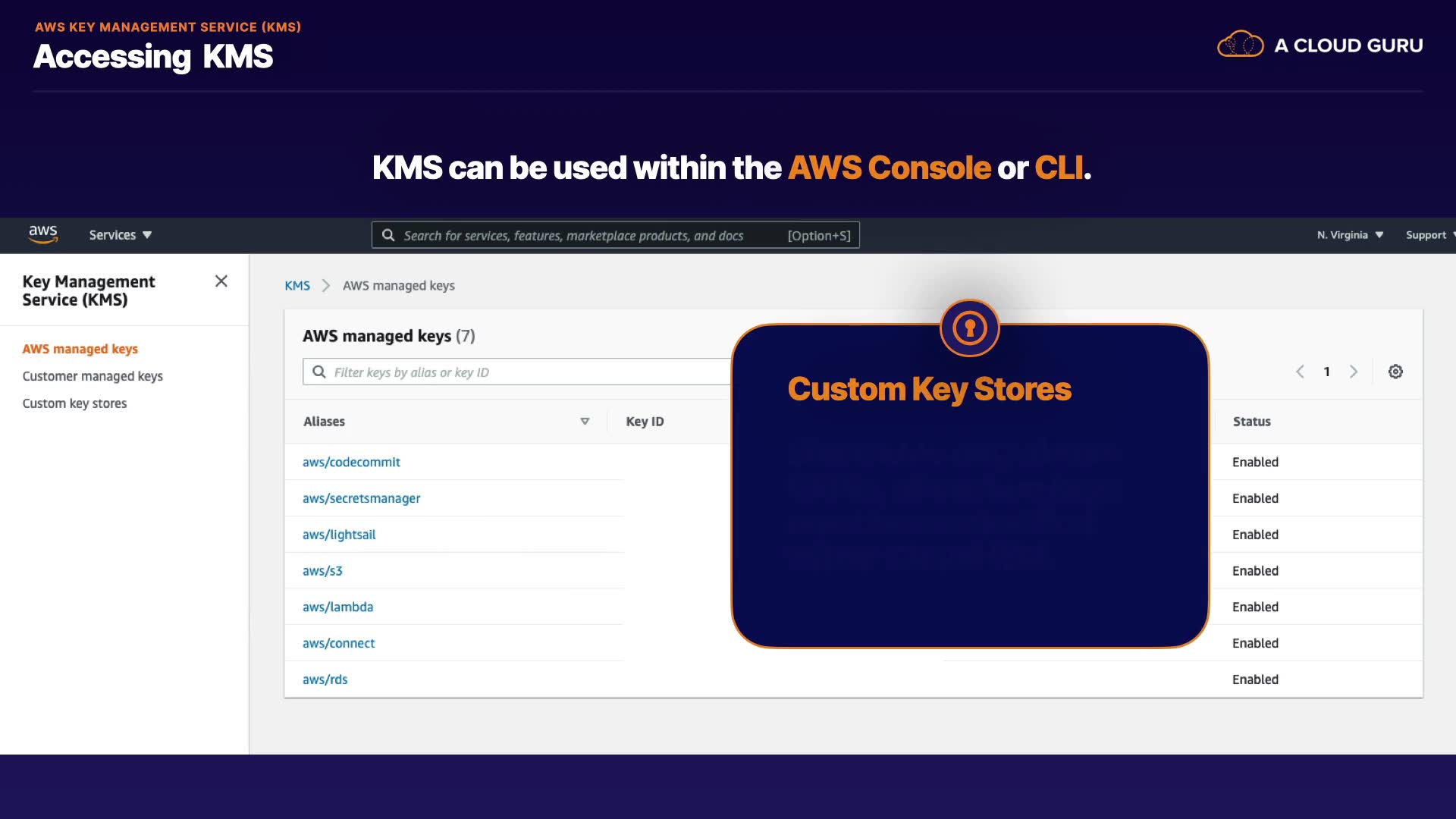Image resolution: width=1456 pixels, height=819 pixels.
Task: Close the Key Management Service sidebar
Action: [221, 281]
